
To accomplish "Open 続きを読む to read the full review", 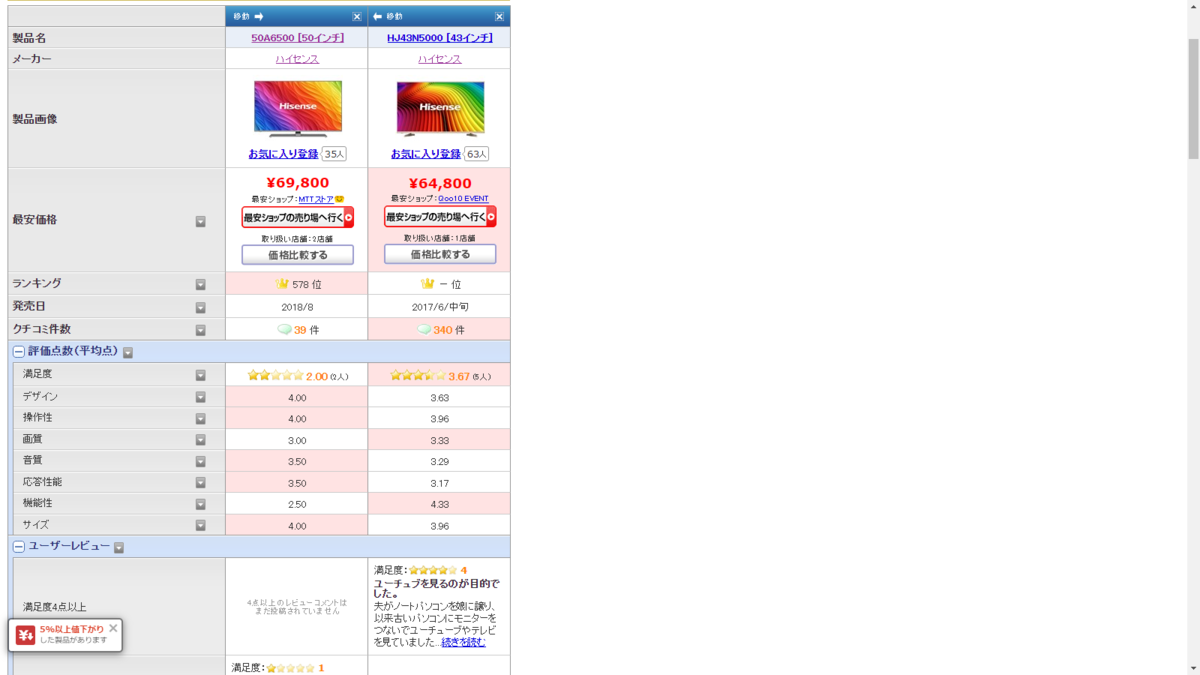I will 463,643.
